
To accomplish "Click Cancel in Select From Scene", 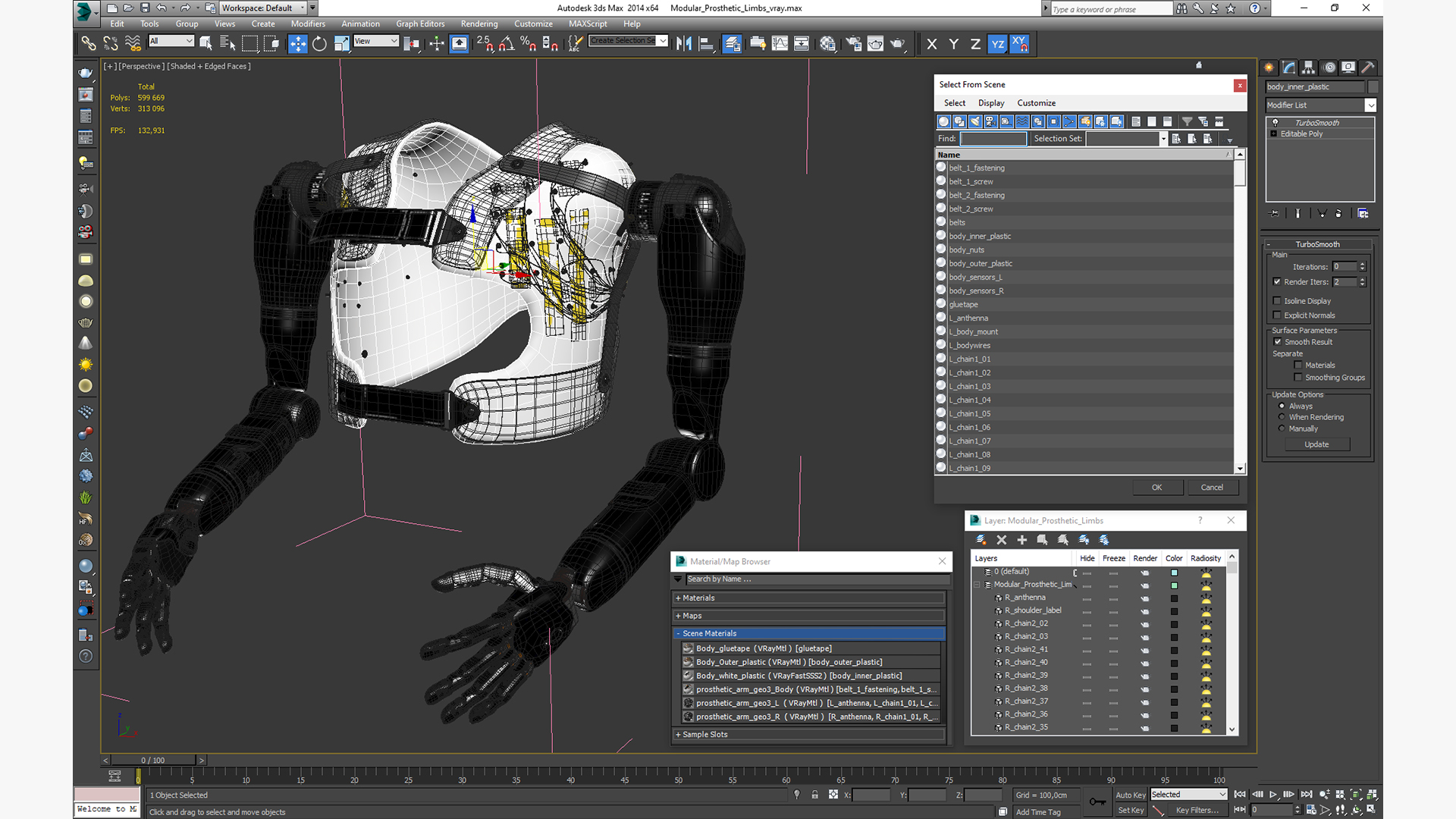I will (x=1211, y=488).
